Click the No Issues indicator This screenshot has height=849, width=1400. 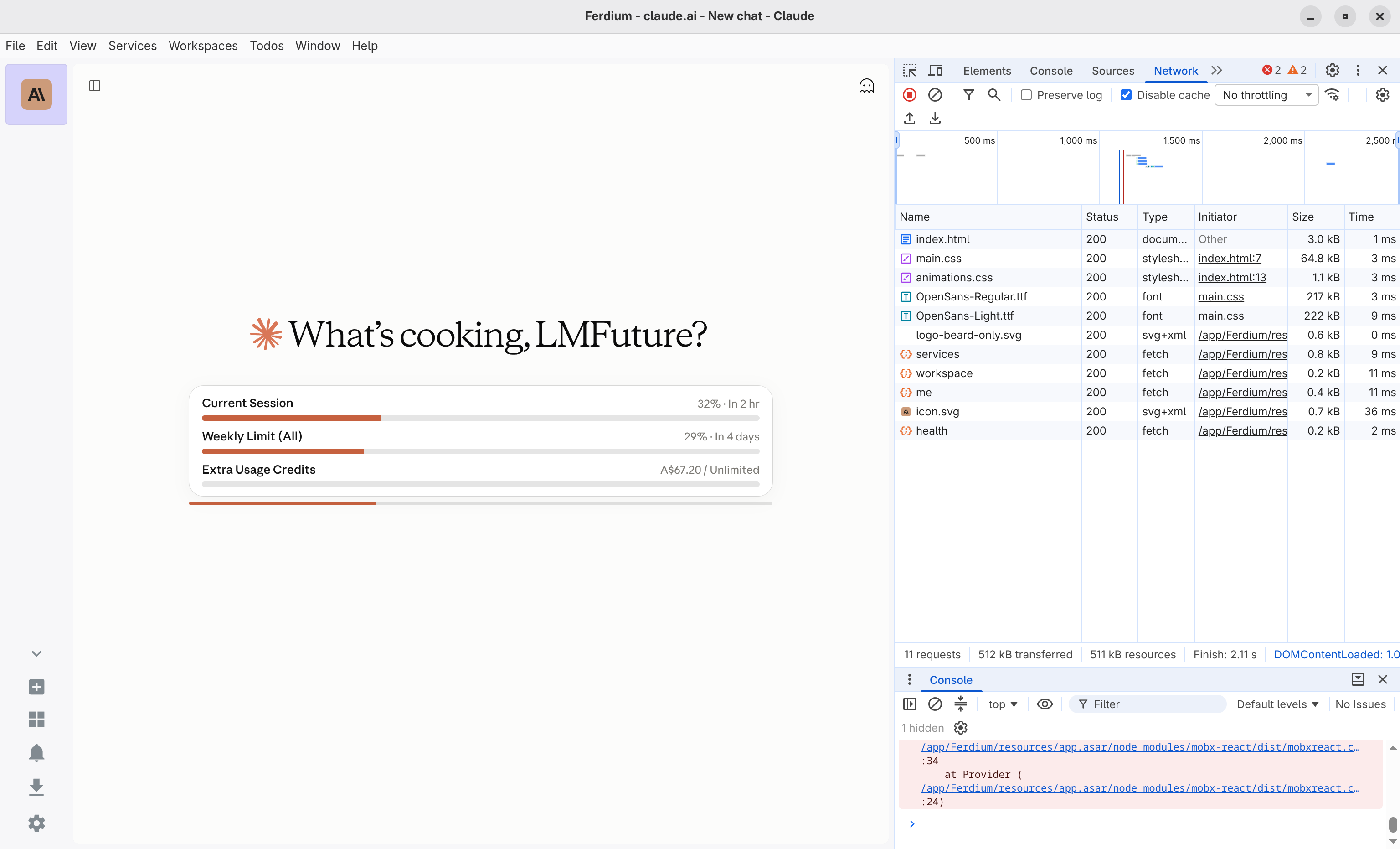(x=1360, y=704)
